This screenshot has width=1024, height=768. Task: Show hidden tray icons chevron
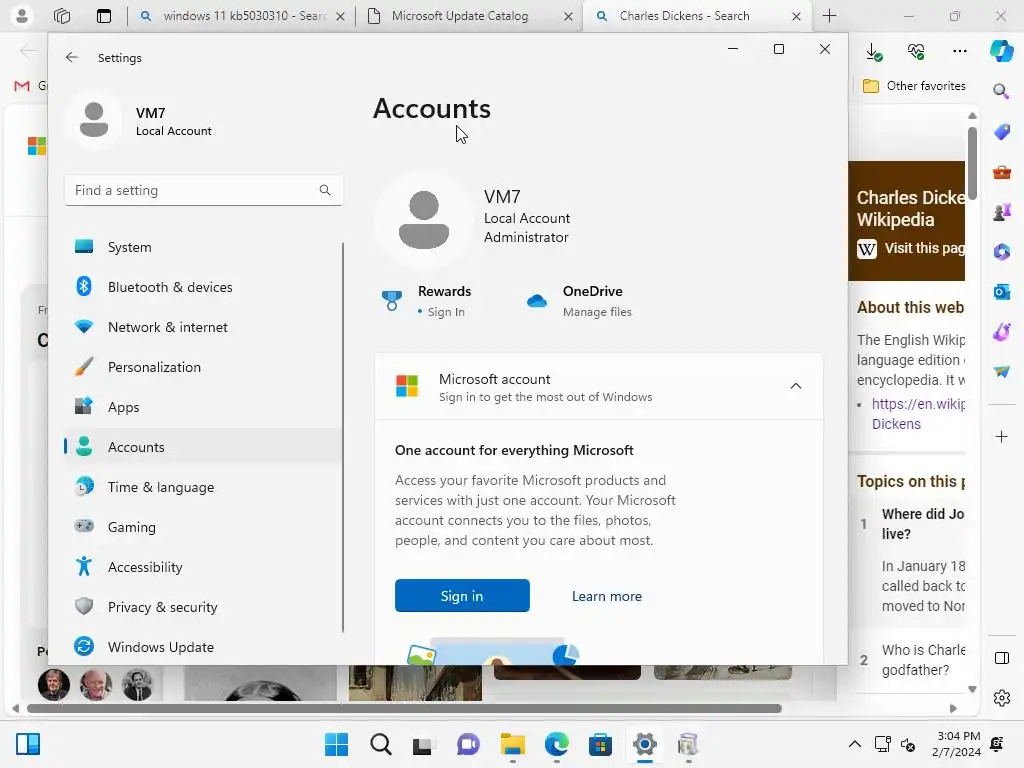(x=854, y=744)
